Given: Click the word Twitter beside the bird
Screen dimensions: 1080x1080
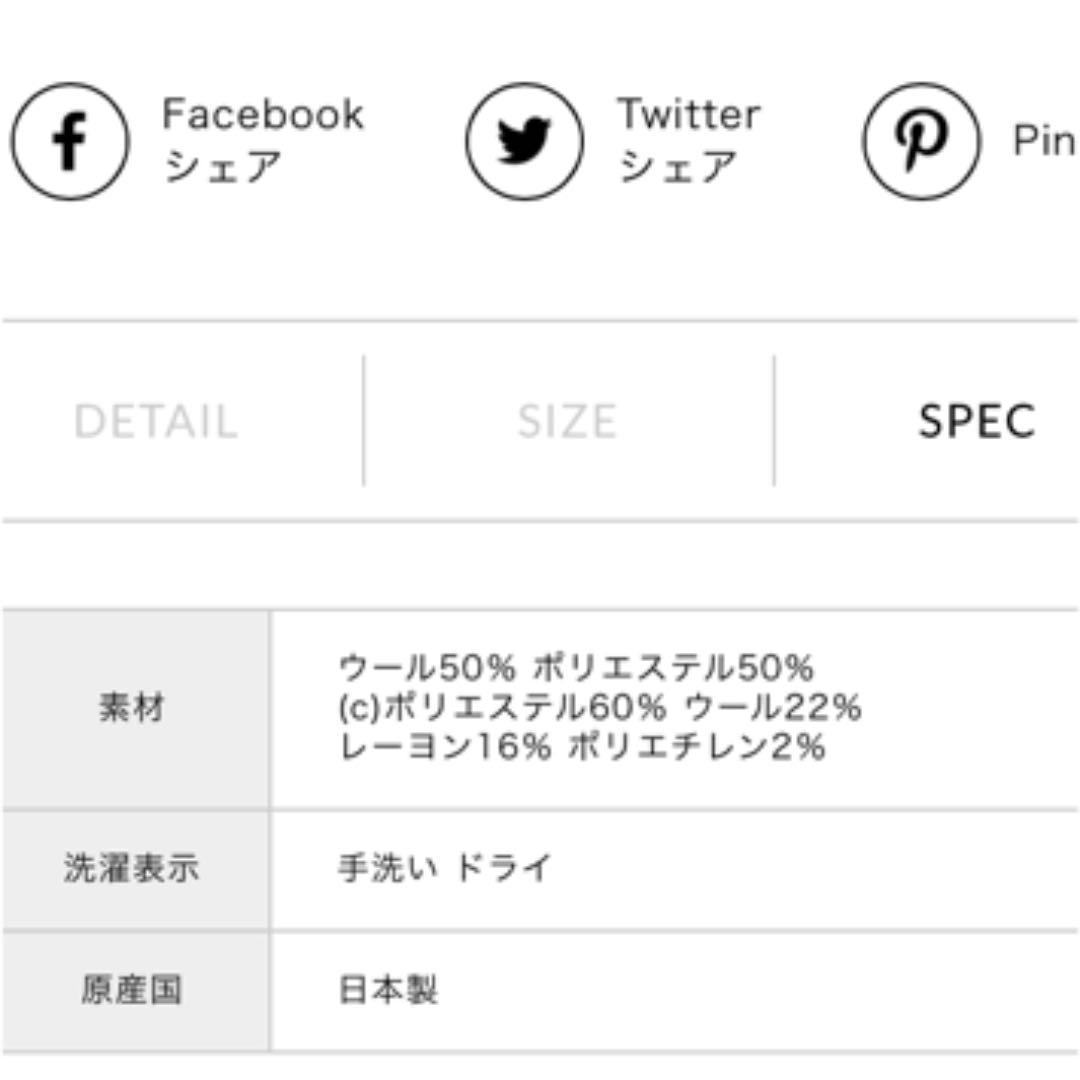Looking at the screenshot, I should [689, 114].
